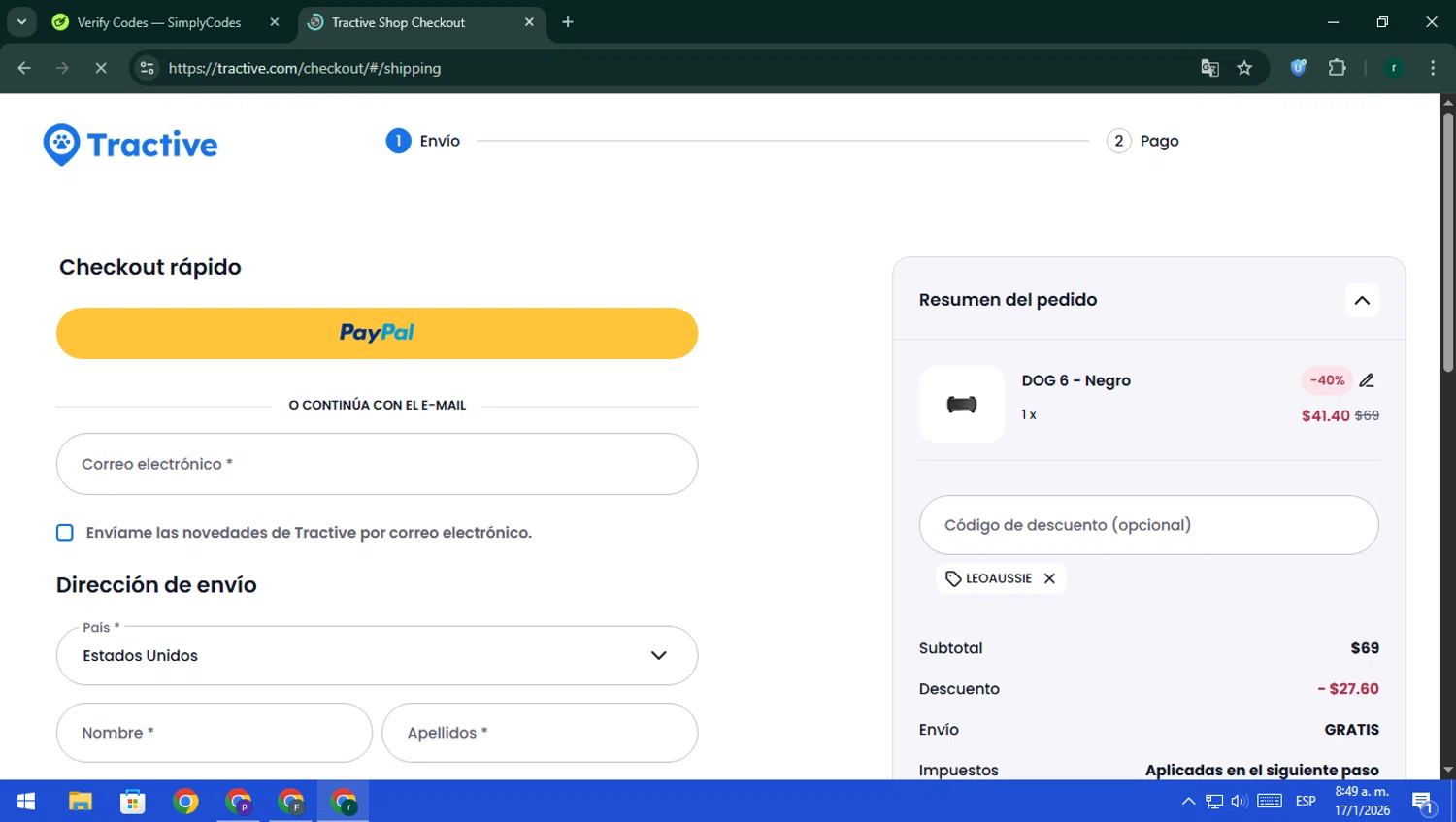Click the page vertical scrollbar
Screen dimensions: 1456x822
point(1448,243)
